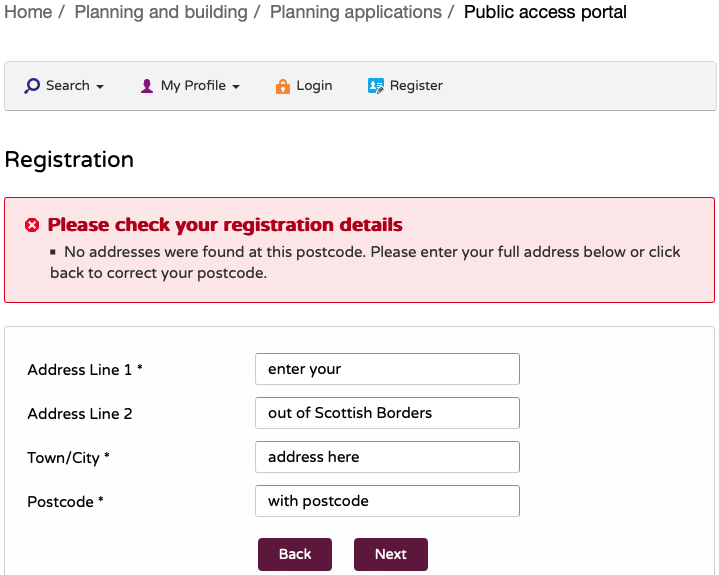The width and height of the screenshot is (719, 575).
Task: Click the red error cross icon
Action: pos(32,225)
